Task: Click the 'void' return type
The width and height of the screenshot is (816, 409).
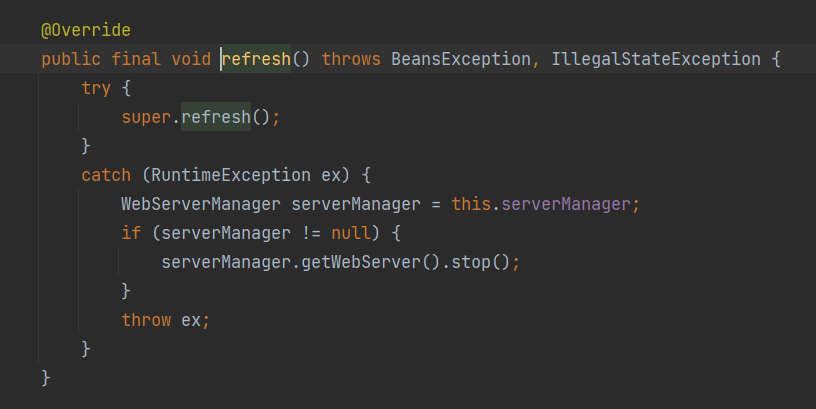Action: pyautogui.click(x=191, y=59)
